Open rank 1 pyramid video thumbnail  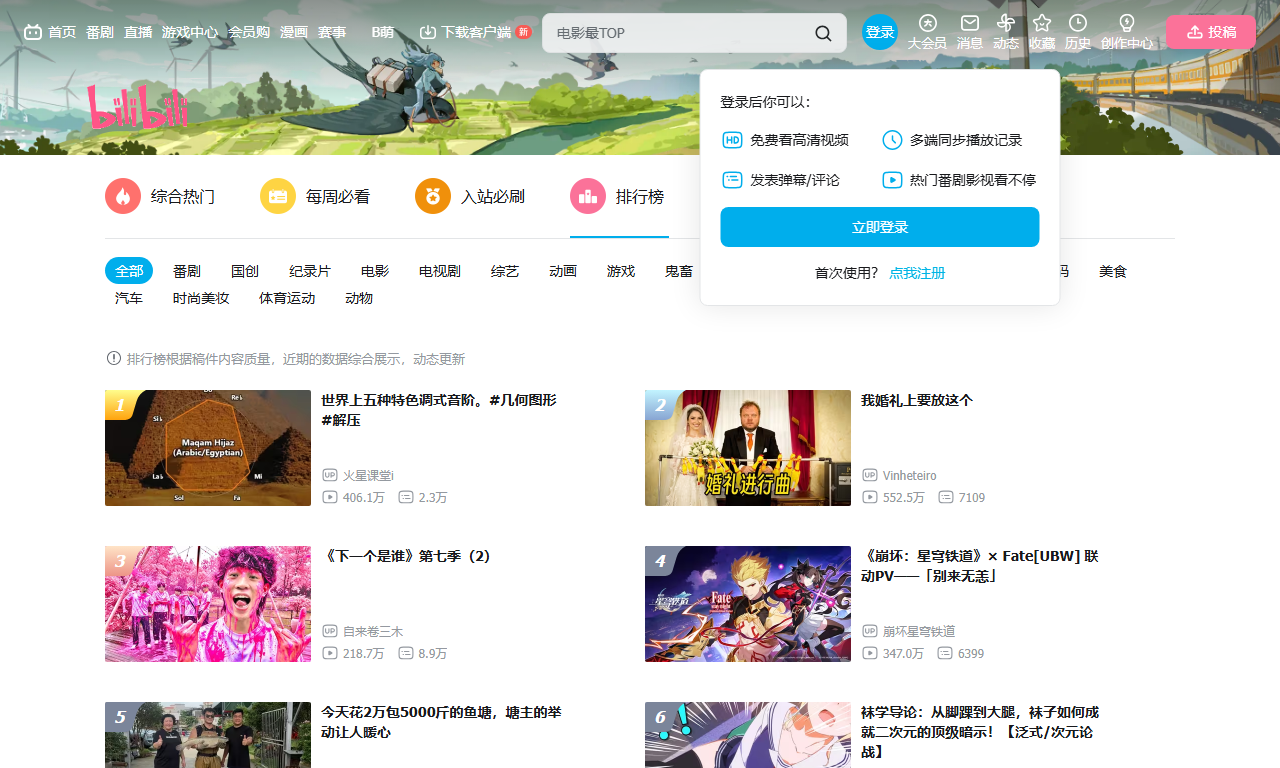coord(208,448)
